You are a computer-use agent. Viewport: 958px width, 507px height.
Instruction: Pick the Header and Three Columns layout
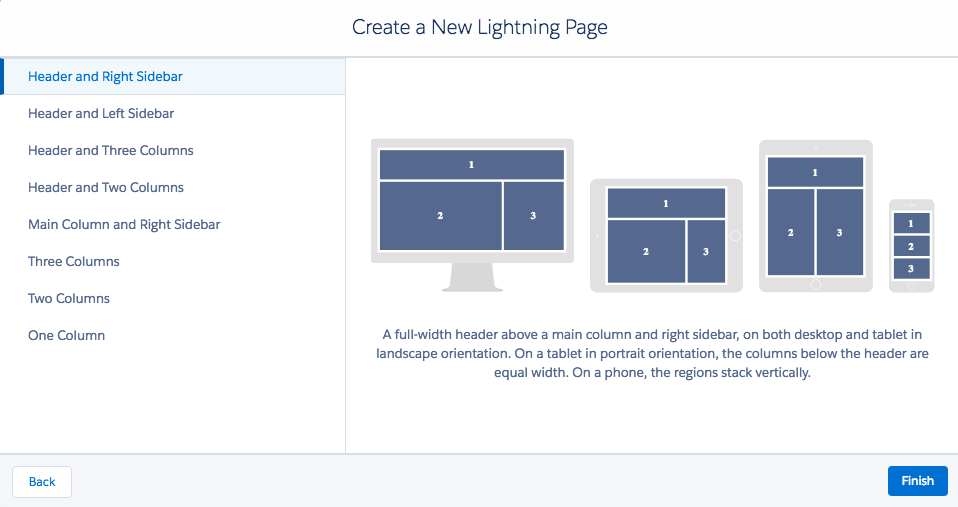pos(173,150)
